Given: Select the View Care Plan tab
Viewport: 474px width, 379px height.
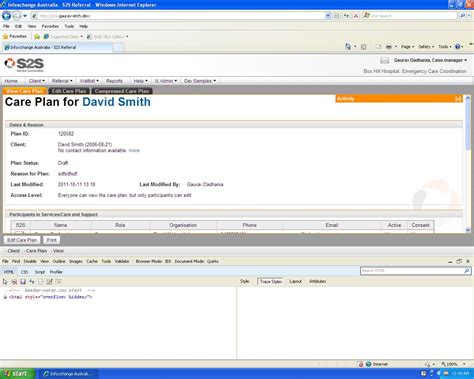Looking at the screenshot, I should point(25,91).
